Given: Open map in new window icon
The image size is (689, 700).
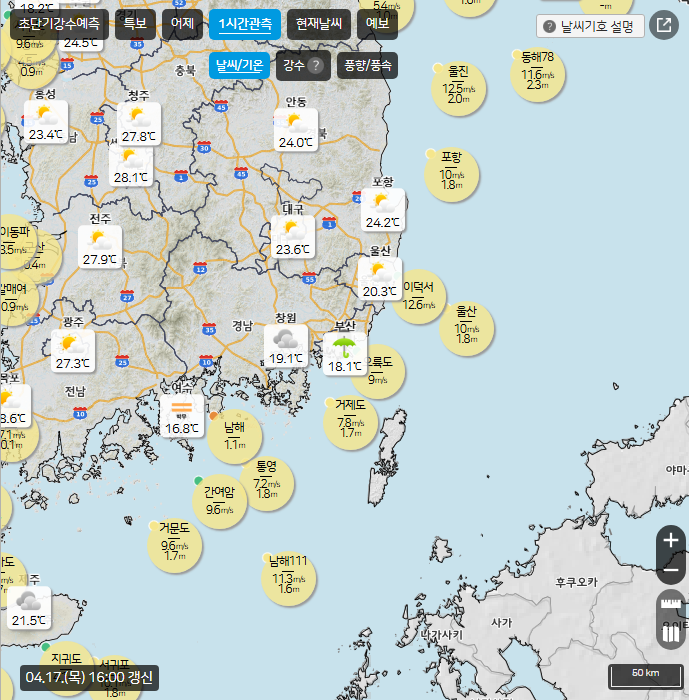Looking at the screenshot, I should tap(664, 25).
